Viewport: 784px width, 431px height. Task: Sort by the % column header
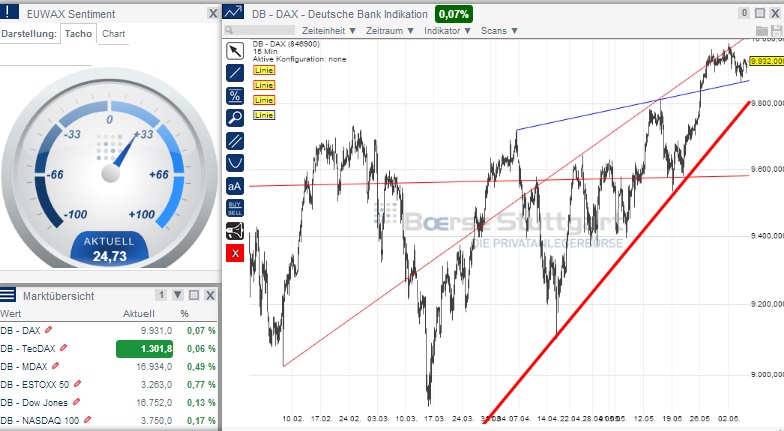(x=184, y=314)
